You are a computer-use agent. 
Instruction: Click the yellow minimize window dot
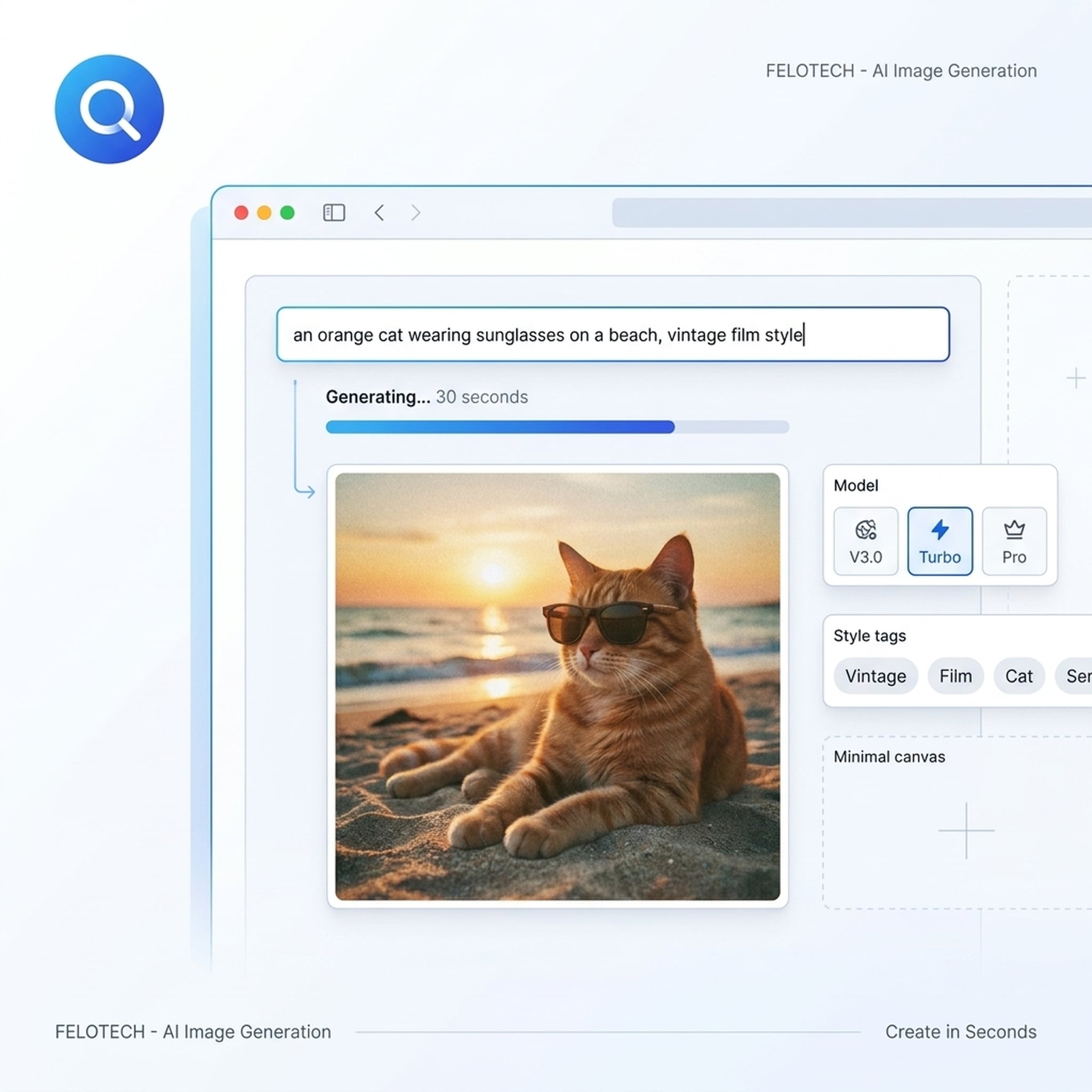point(264,213)
